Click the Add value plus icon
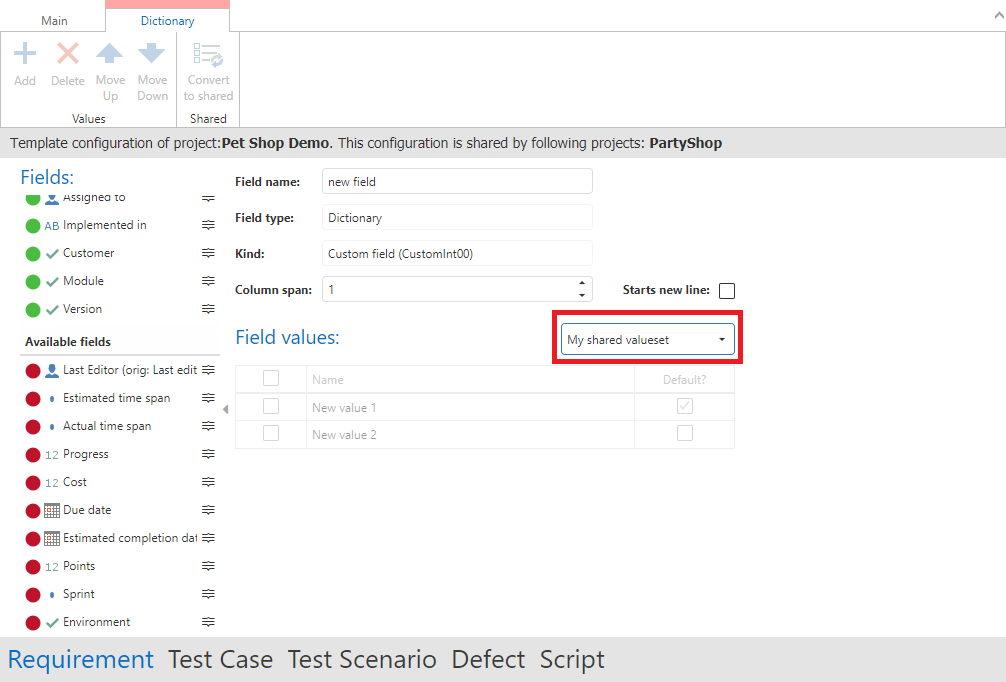 [x=25, y=54]
